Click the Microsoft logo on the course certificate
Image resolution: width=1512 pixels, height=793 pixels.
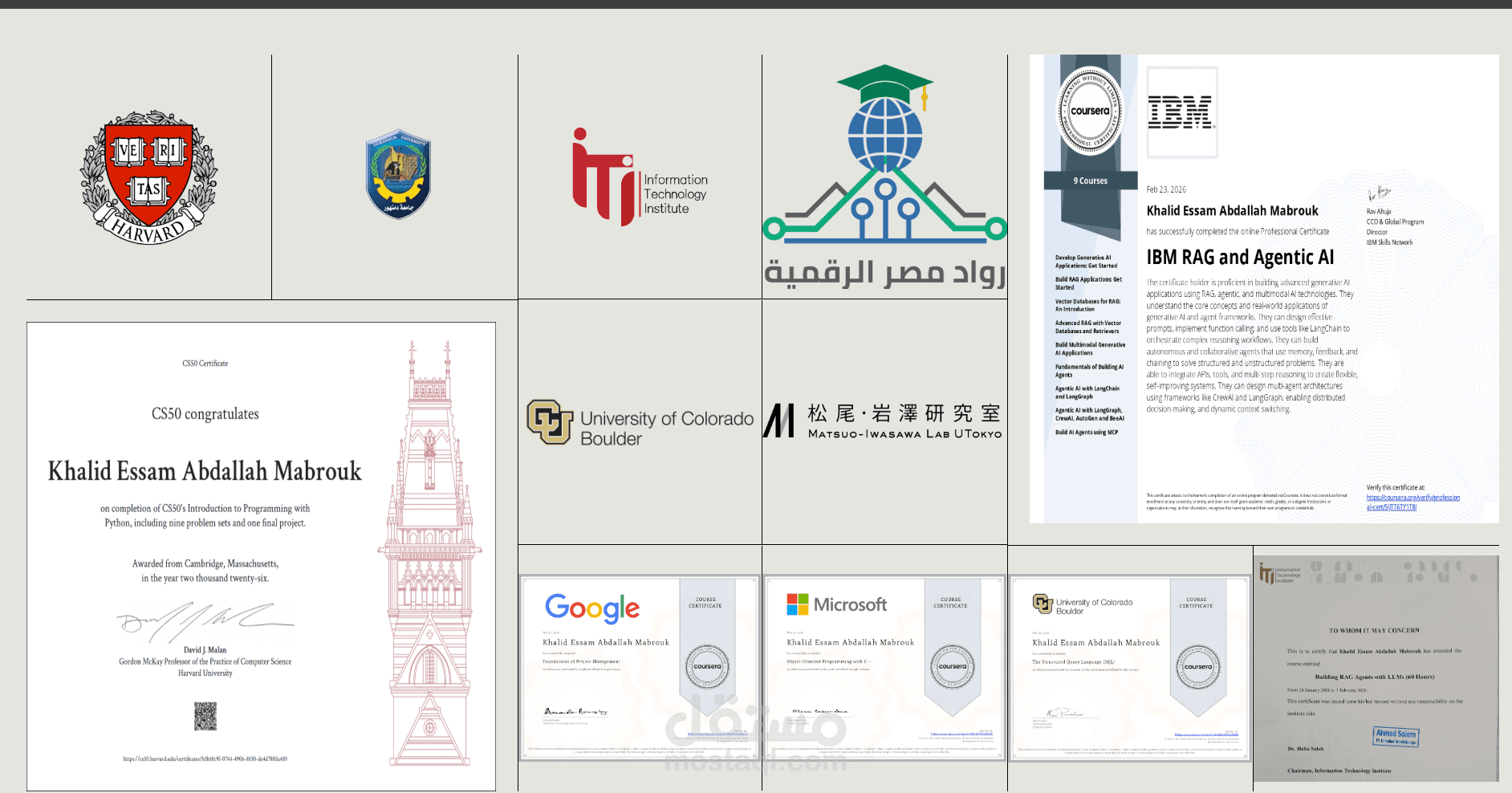tap(837, 604)
